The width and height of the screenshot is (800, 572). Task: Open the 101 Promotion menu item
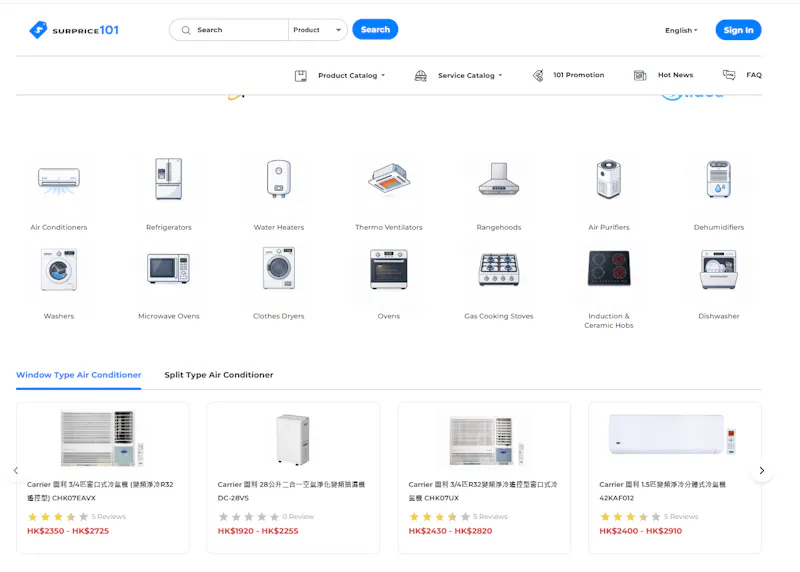coord(579,75)
